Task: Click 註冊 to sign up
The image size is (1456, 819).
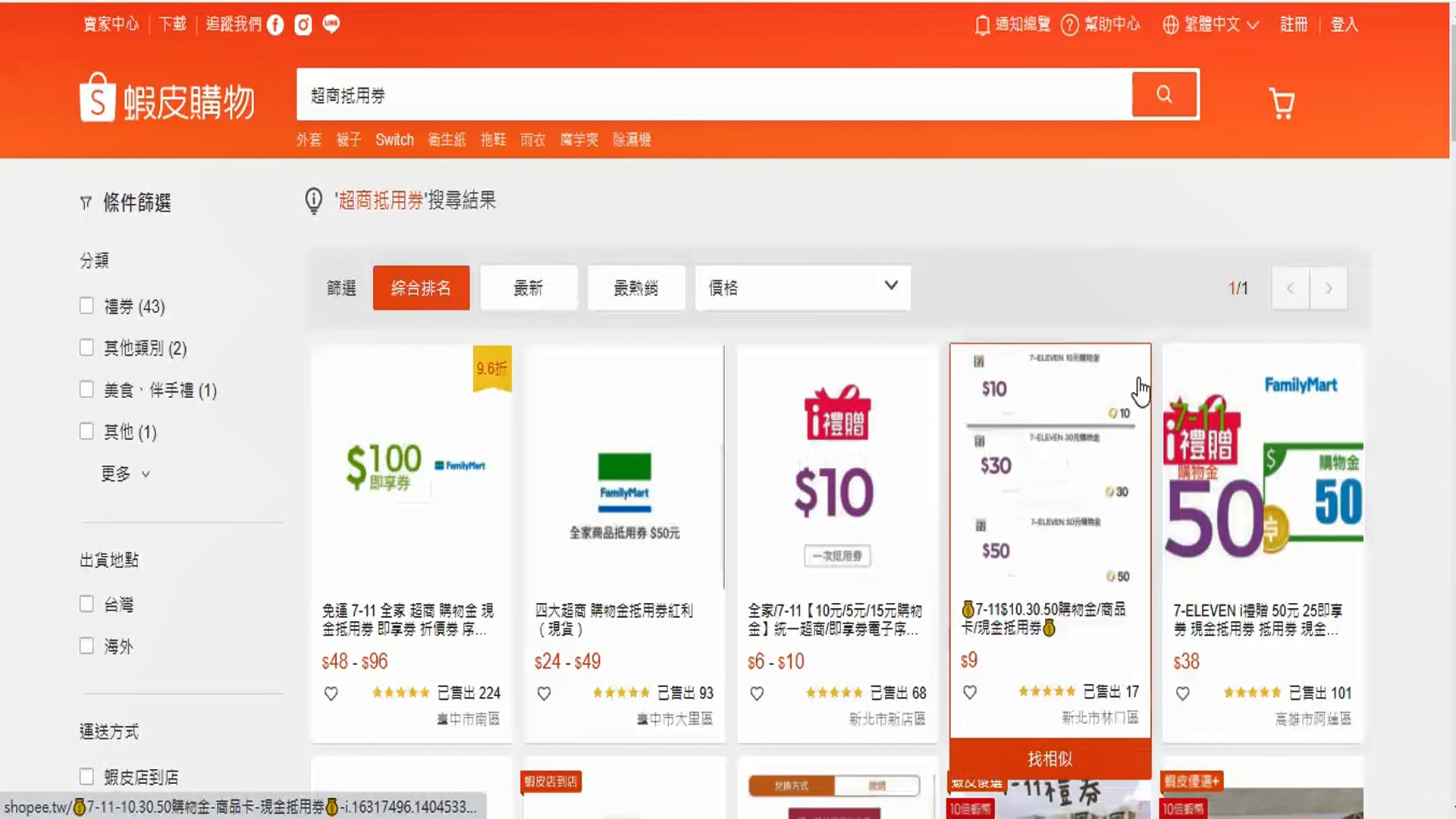Action: pyautogui.click(x=1294, y=24)
